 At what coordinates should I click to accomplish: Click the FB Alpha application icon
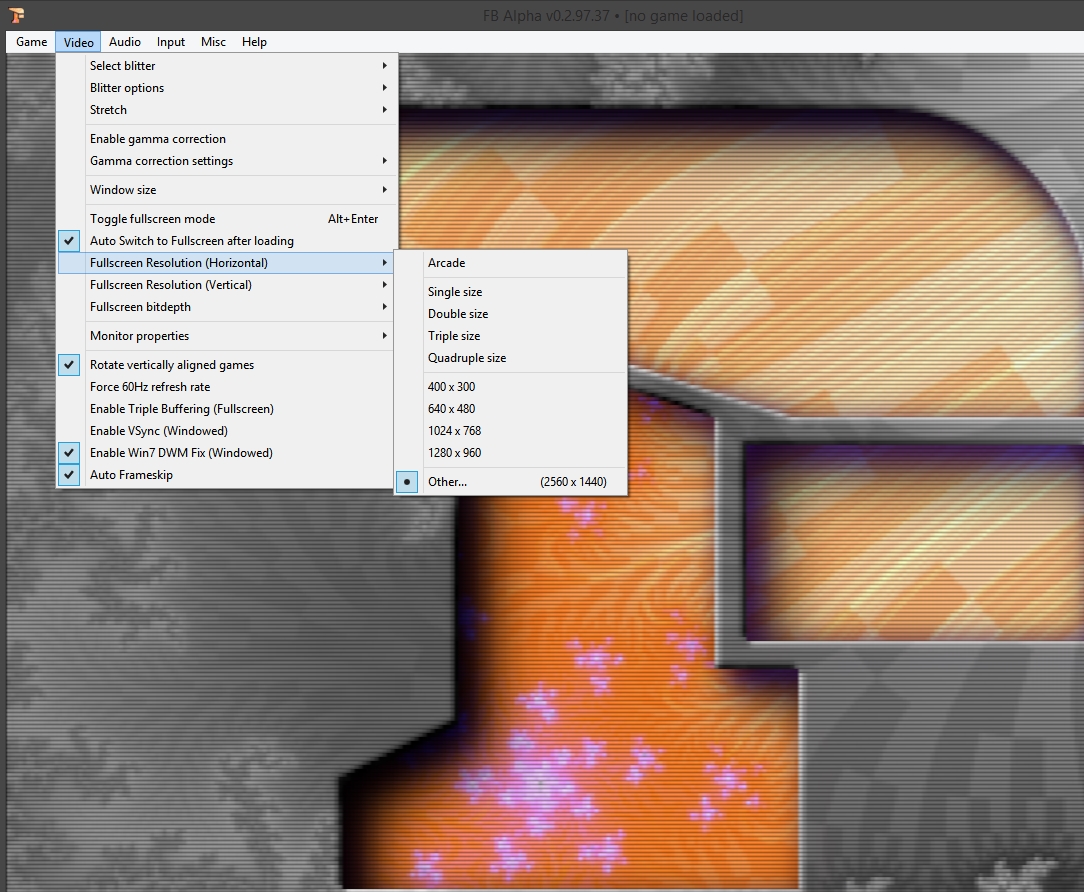(x=17, y=15)
